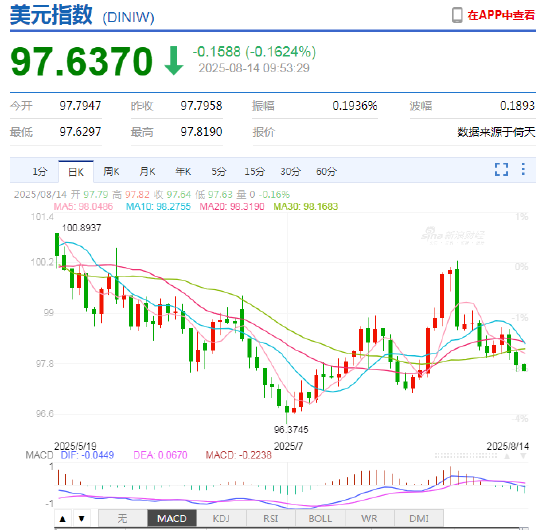Click the gray down triangle below 2025/8/14

[x=523, y=456]
